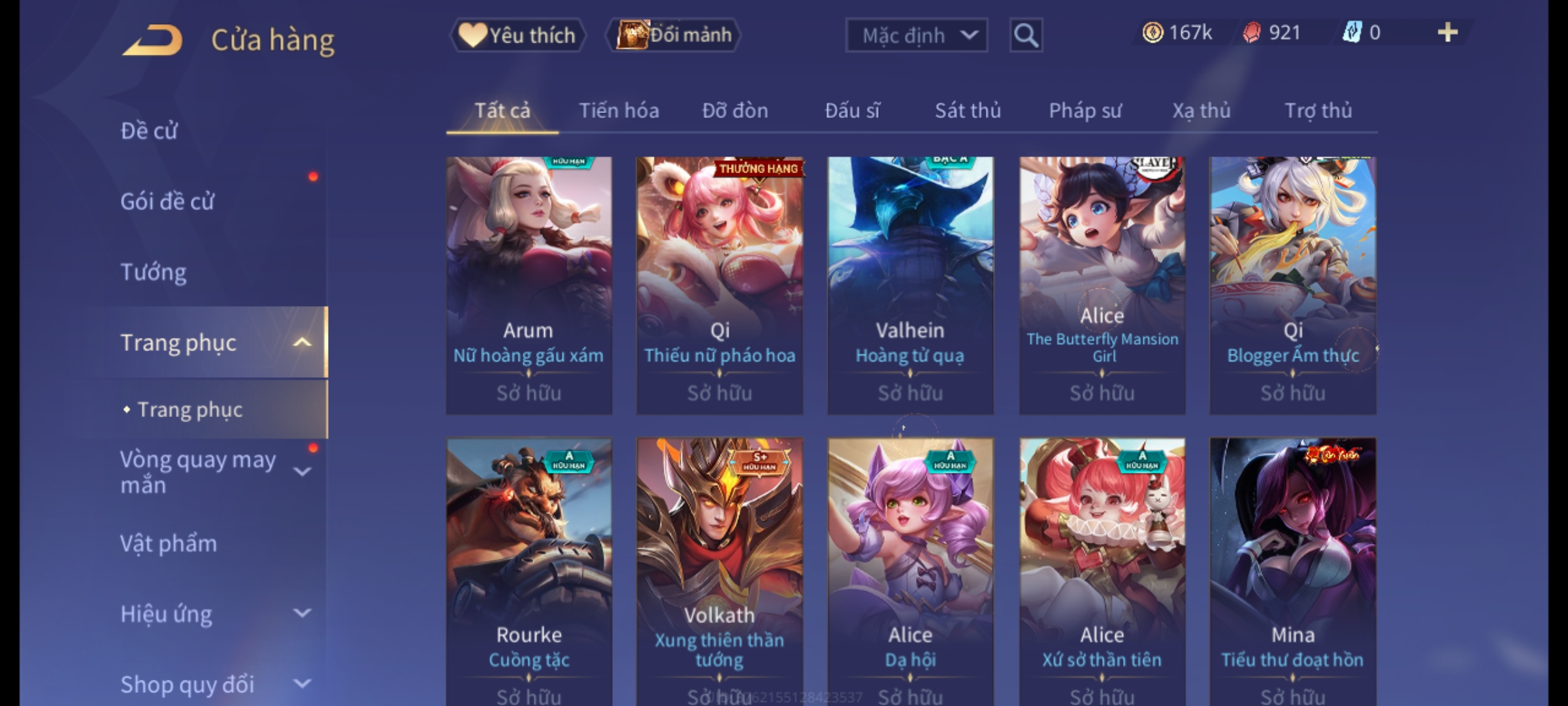Open Gói đề cử in sidebar
This screenshot has height=706, width=1568.
(x=167, y=201)
